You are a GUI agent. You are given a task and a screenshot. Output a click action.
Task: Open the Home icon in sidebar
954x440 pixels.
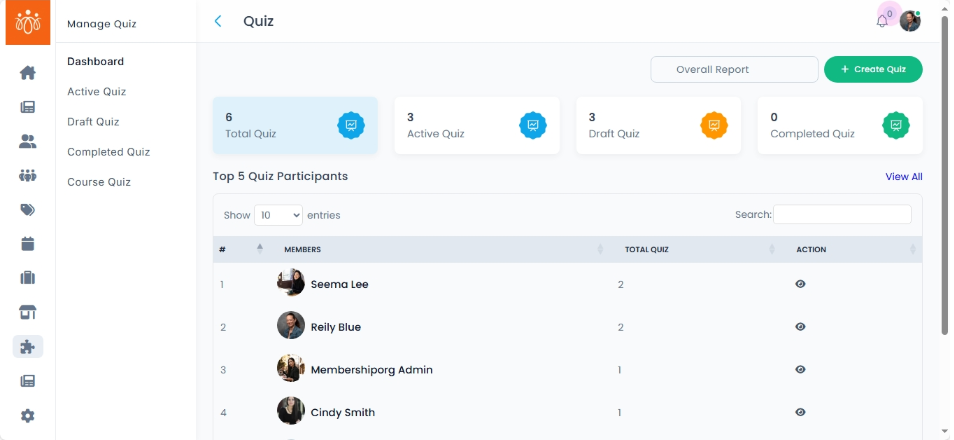[x=27, y=73]
